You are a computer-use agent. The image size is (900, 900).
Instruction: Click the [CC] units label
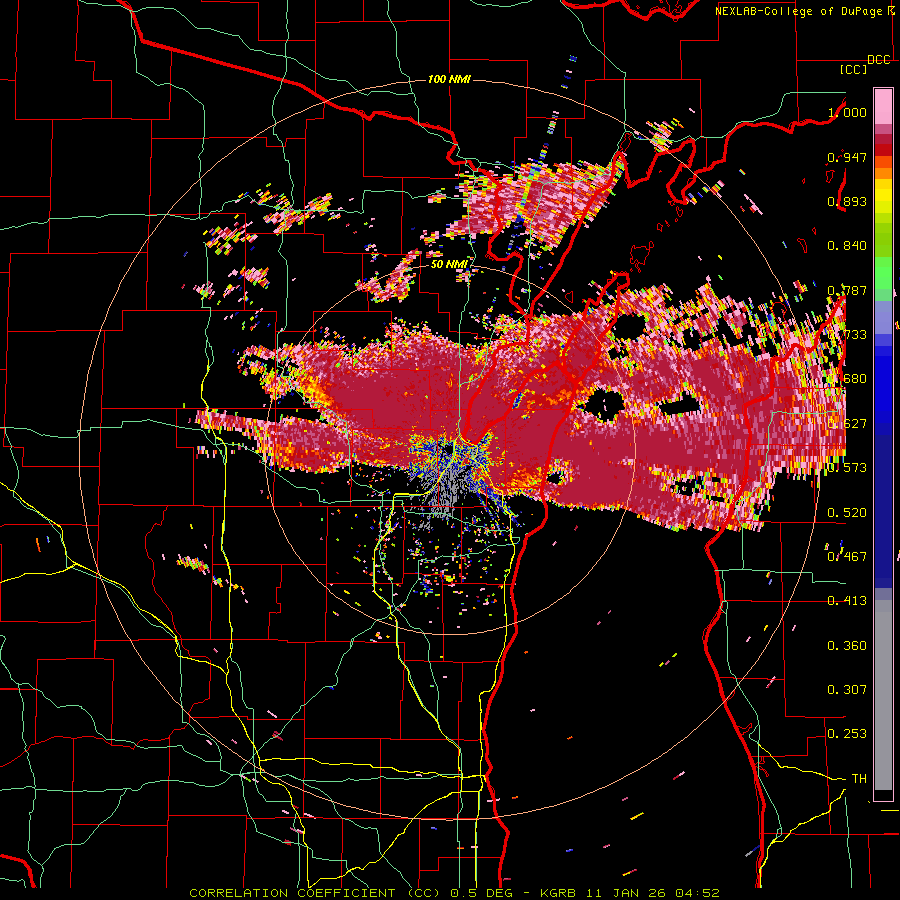point(853,69)
